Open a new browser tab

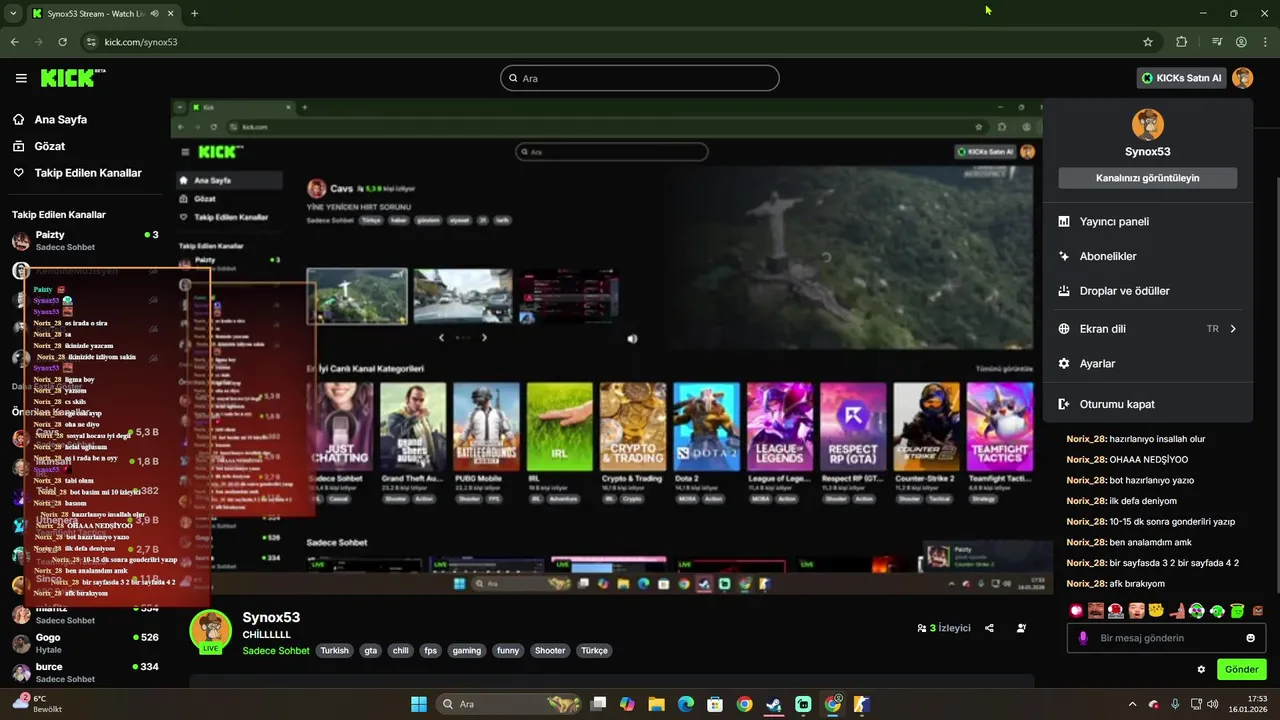pos(194,14)
